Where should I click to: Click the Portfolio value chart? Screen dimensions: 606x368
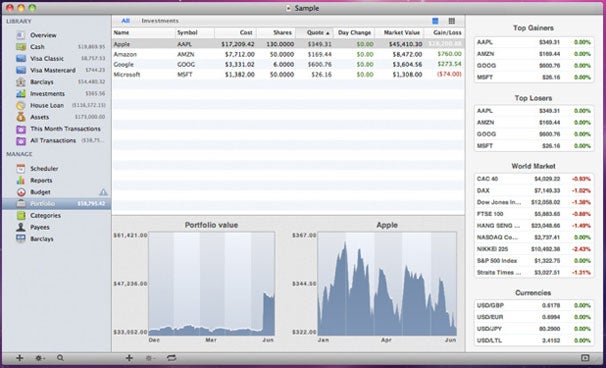coord(211,284)
